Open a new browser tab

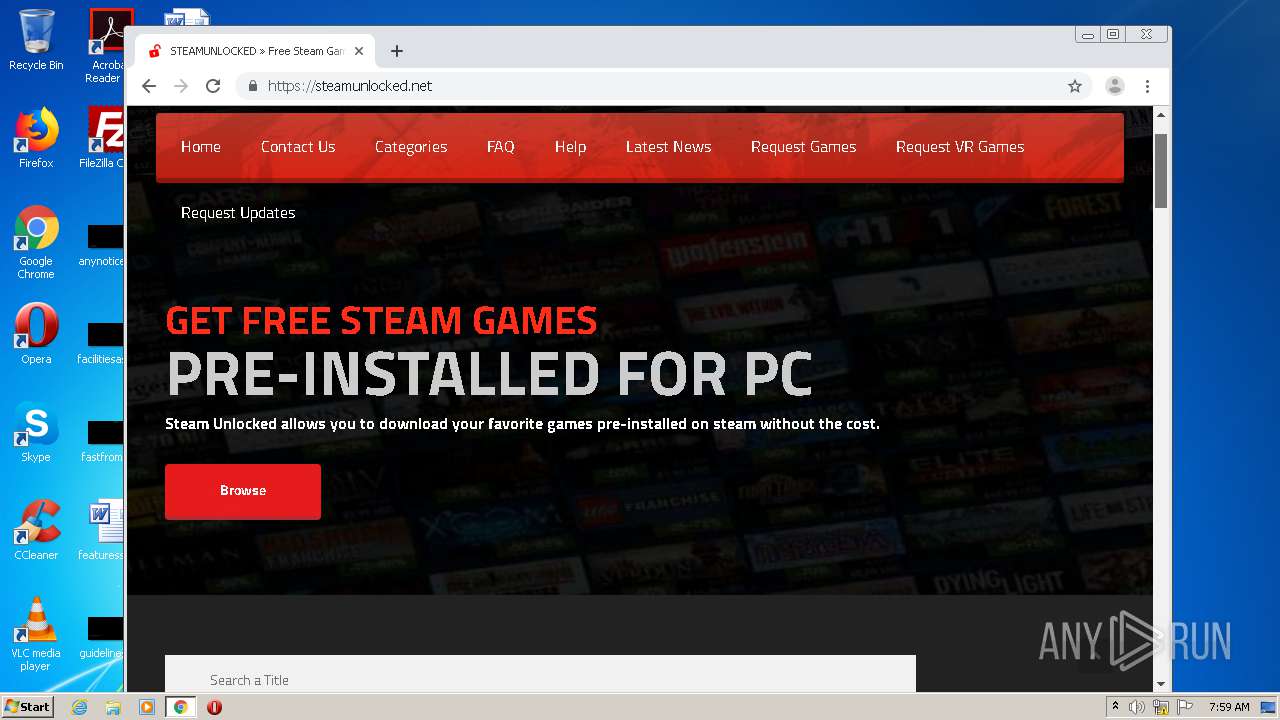point(397,51)
